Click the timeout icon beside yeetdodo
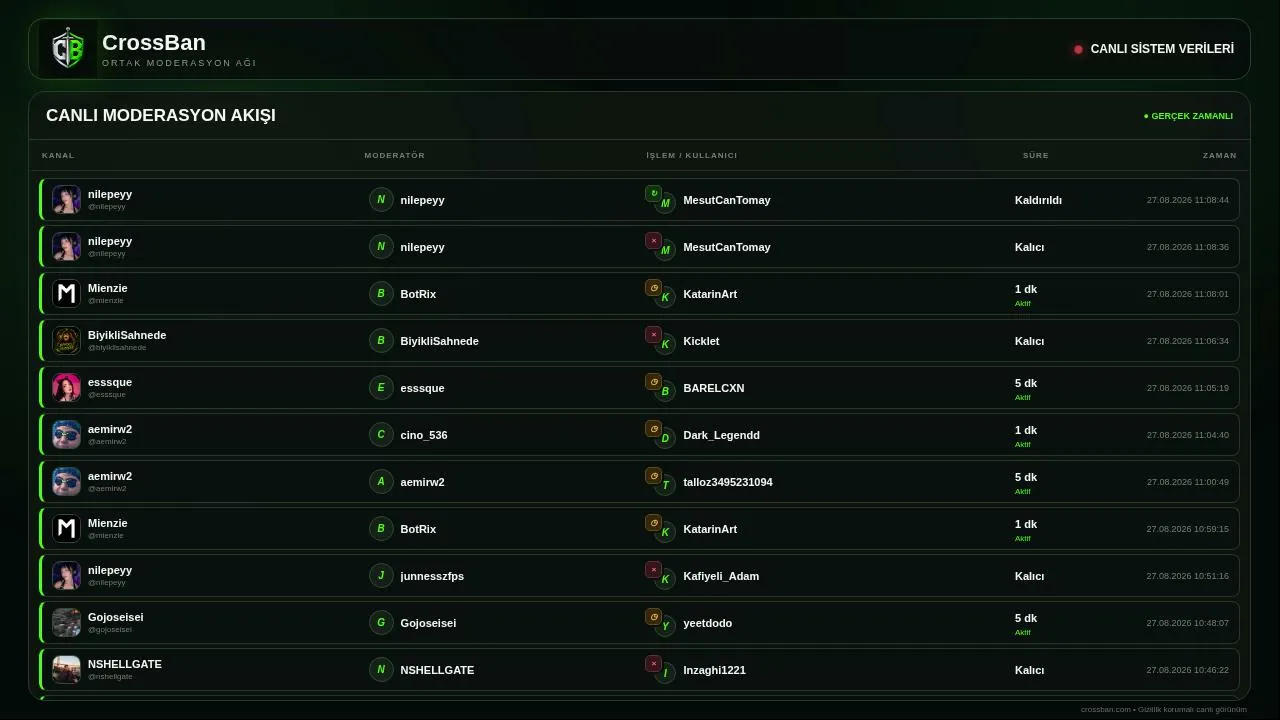This screenshot has width=1280, height=720. tap(653, 616)
